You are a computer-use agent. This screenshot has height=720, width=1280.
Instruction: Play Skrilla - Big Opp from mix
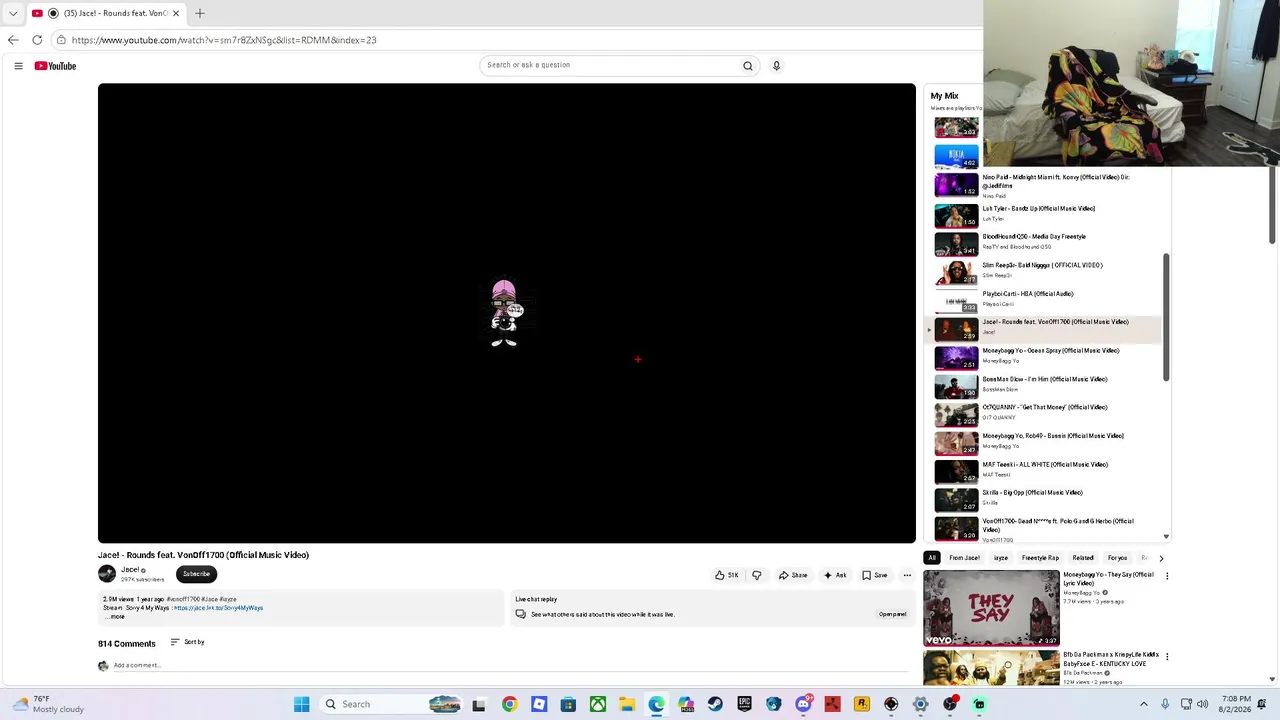1046,499
